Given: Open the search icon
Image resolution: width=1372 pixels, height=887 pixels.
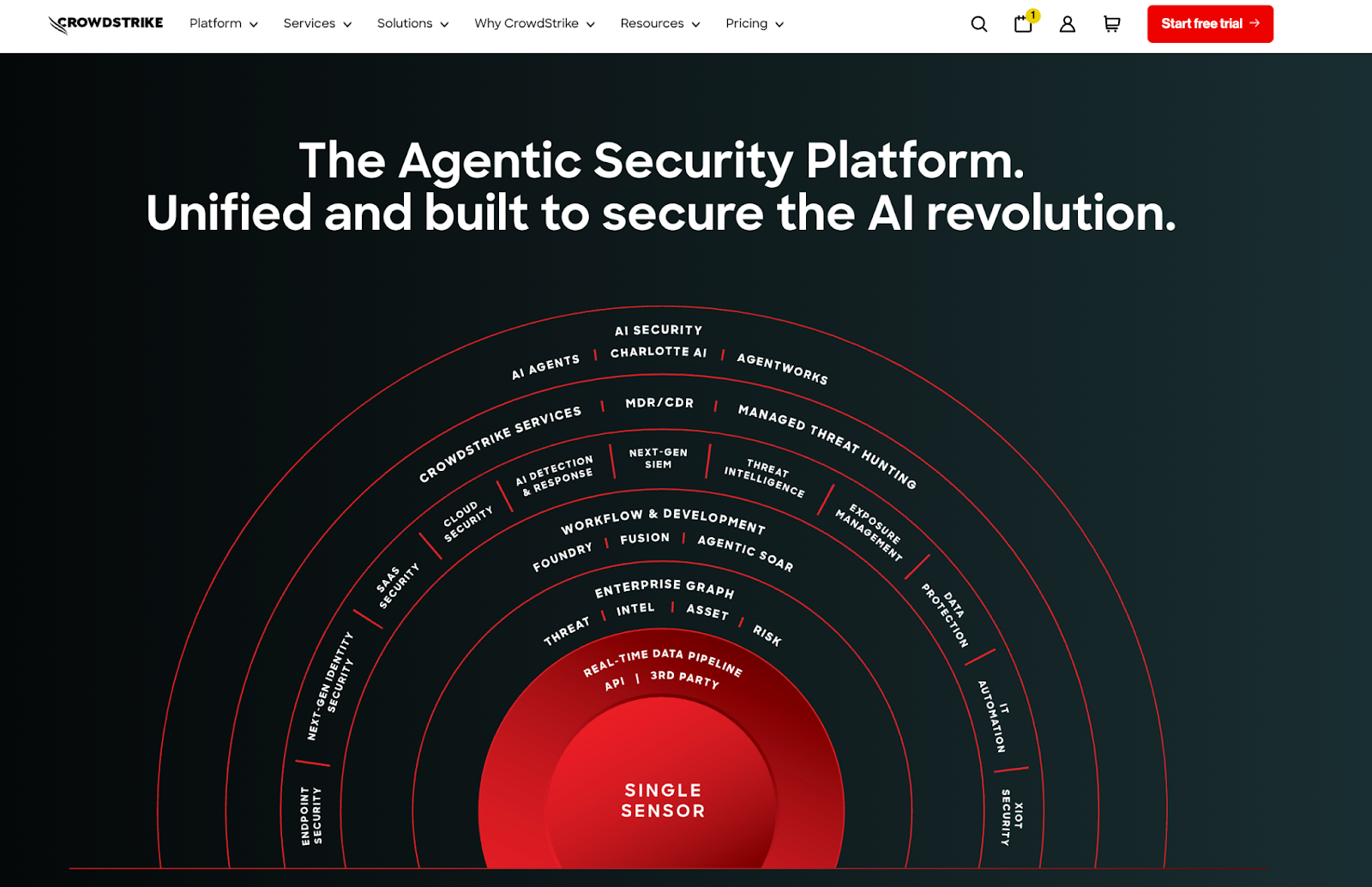Looking at the screenshot, I should click(x=978, y=24).
